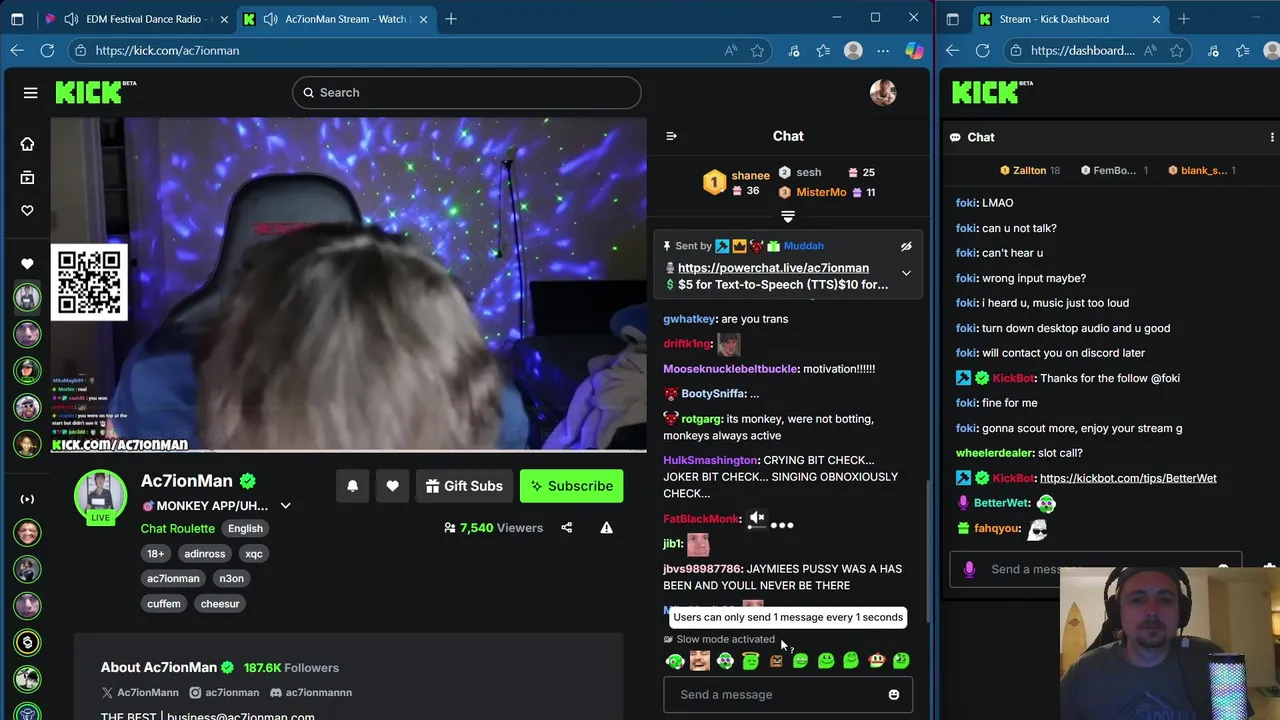Hide the pinned message with eye-slash icon

[906, 246]
